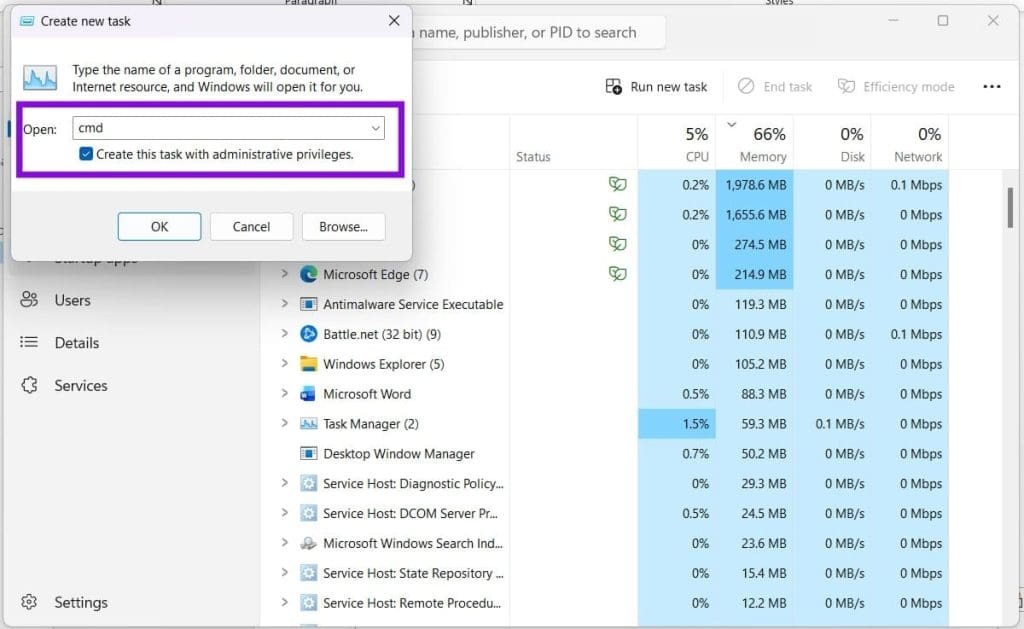This screenshot has width=1024, height=629.
Task: Select the 1,978.6 MB memory cell
Action: click(x=755, y=185)
